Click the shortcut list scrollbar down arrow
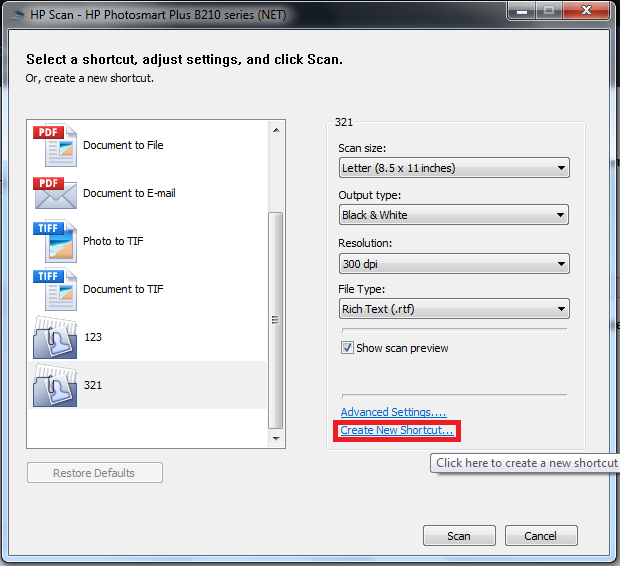 [x=276, y=438]
